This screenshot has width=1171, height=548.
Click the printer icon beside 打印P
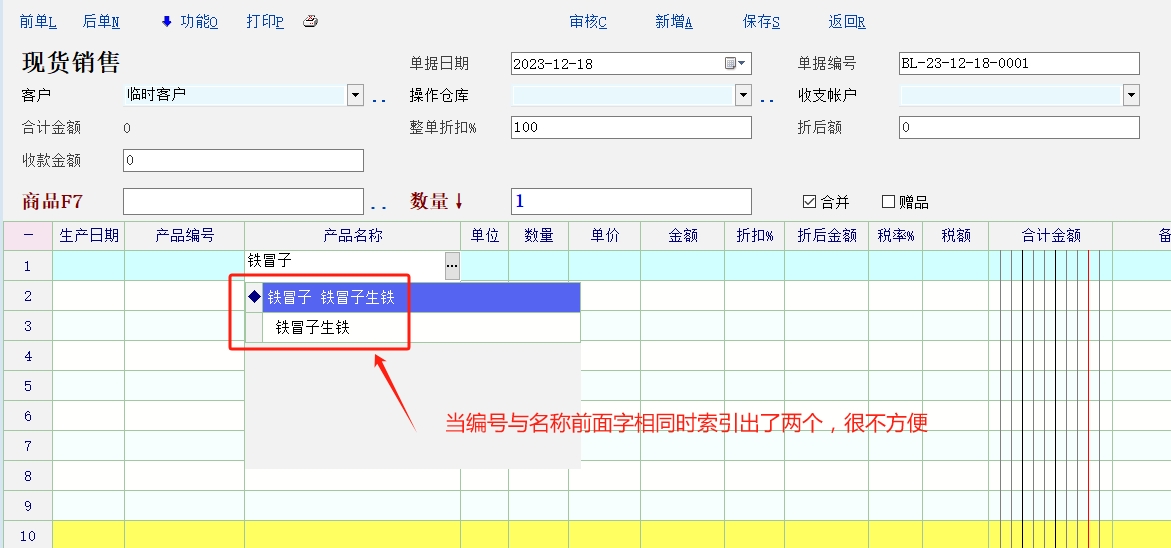[310, 22]
